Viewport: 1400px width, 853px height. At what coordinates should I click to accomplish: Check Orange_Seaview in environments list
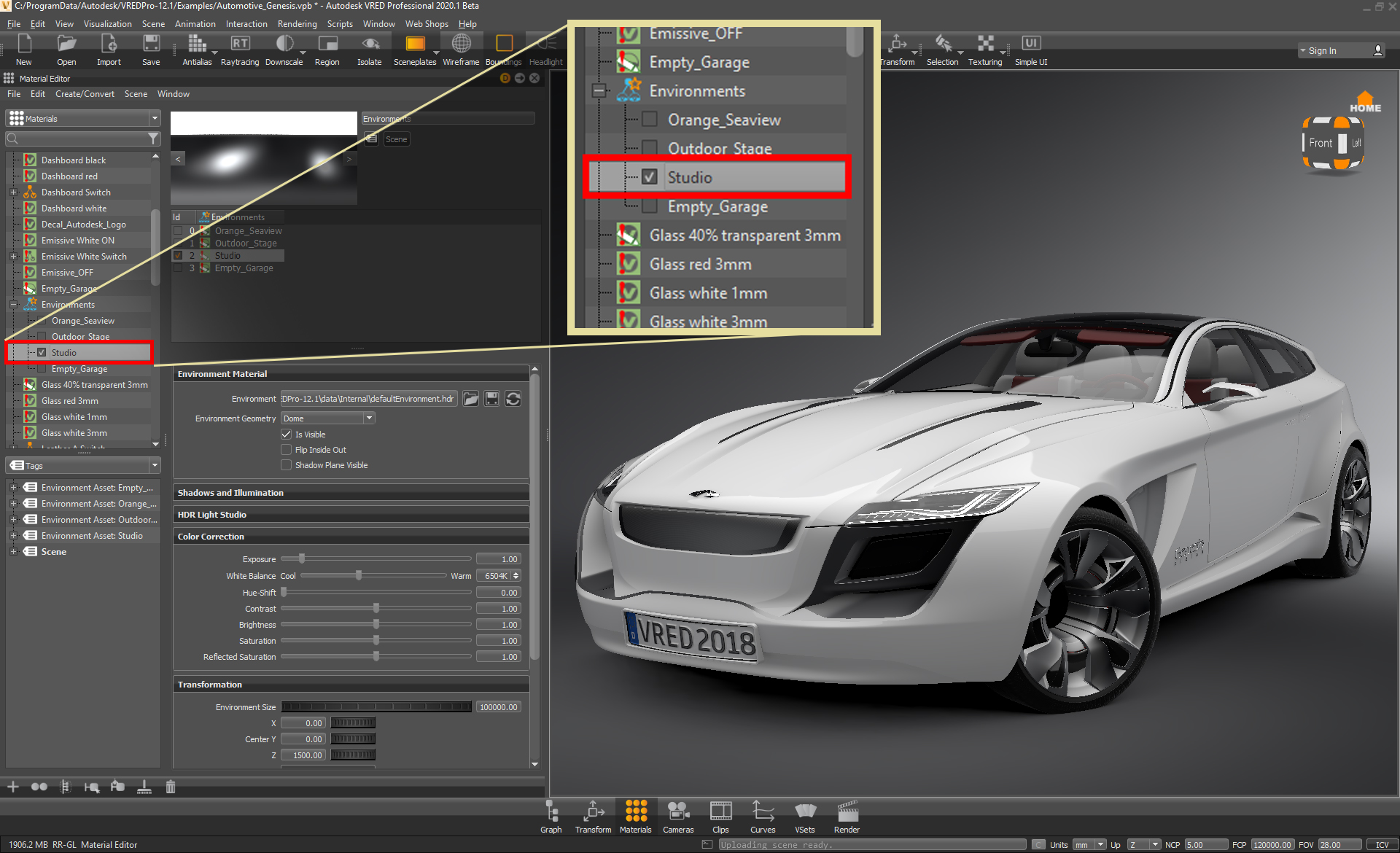[178, 231]
